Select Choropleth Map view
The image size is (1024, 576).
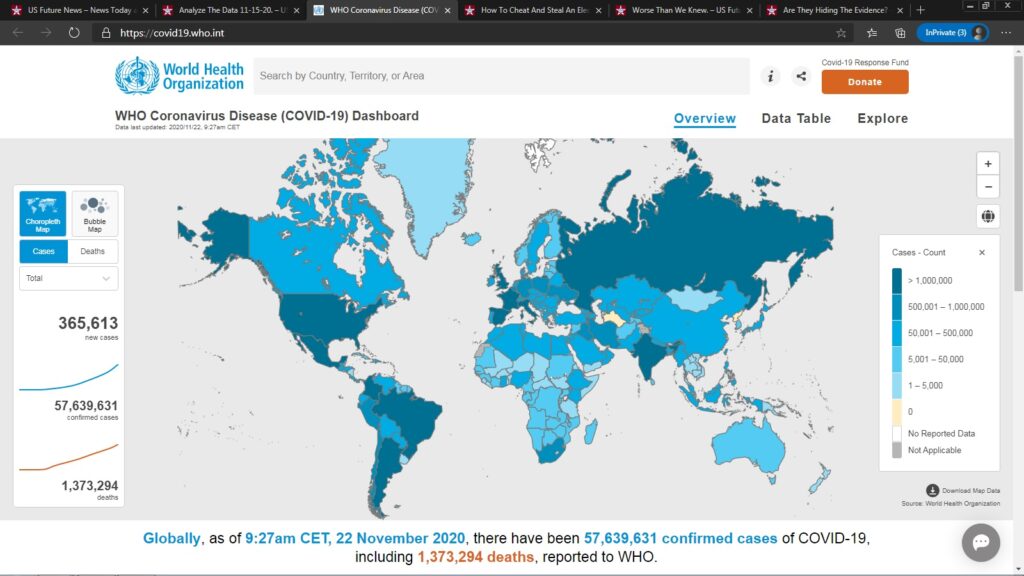43,213
